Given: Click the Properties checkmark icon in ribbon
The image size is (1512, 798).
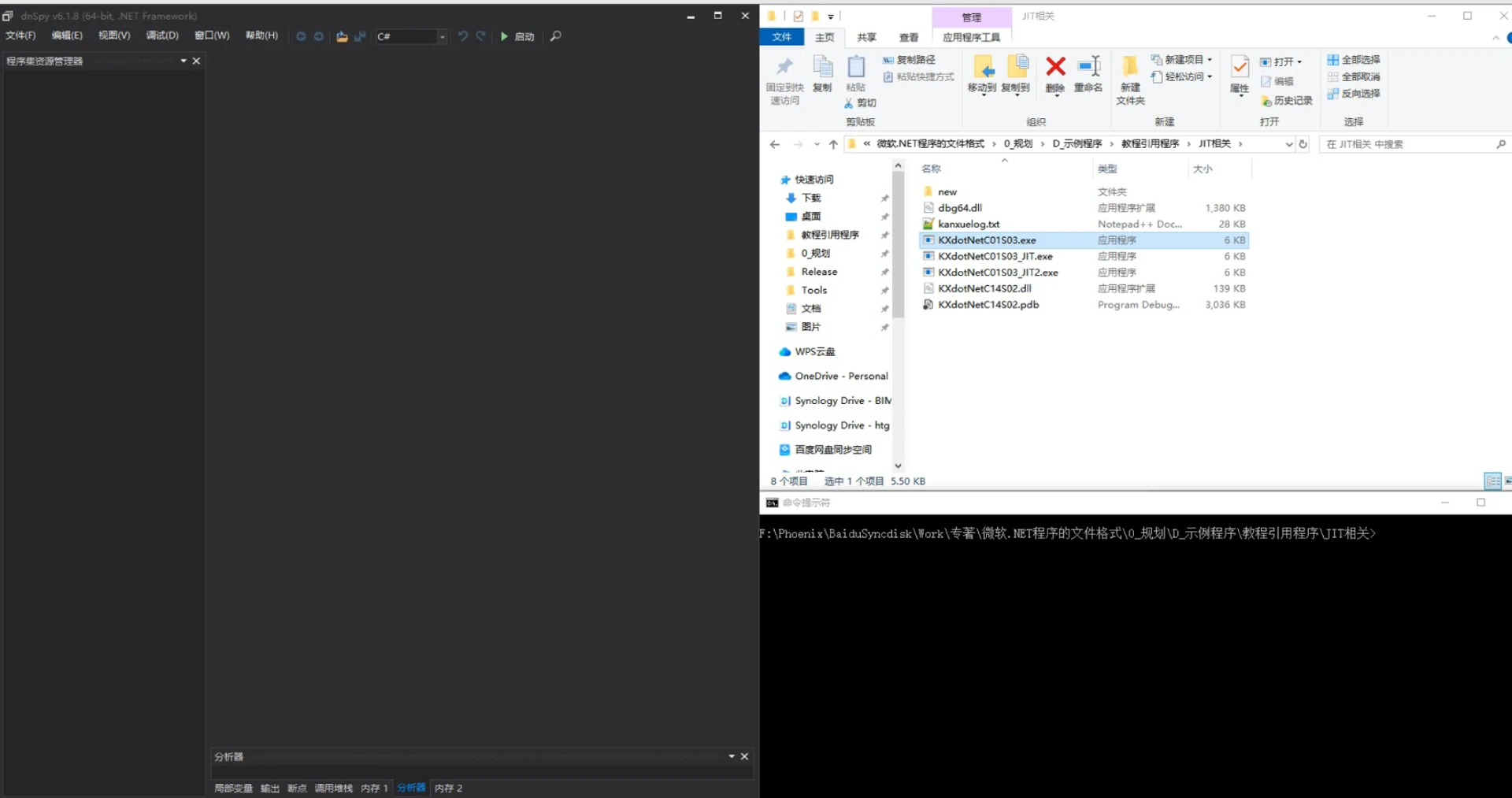Looking at the screenshot, I should click(1240, 67).
